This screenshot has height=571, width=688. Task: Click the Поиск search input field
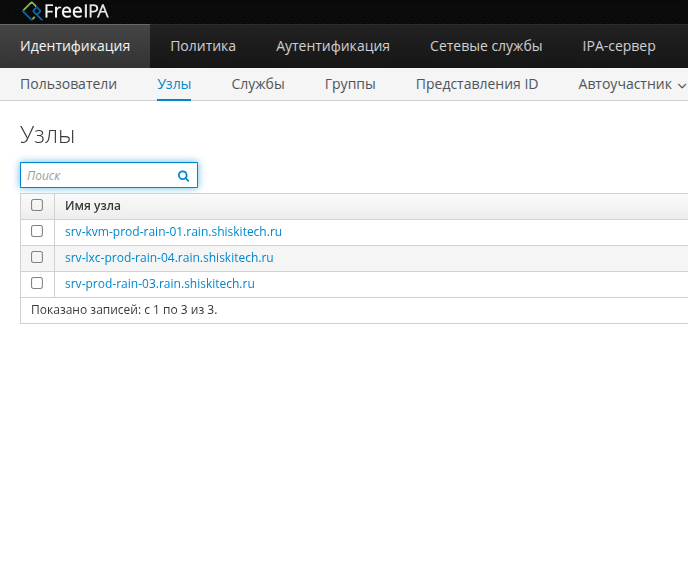coord(98,175)
